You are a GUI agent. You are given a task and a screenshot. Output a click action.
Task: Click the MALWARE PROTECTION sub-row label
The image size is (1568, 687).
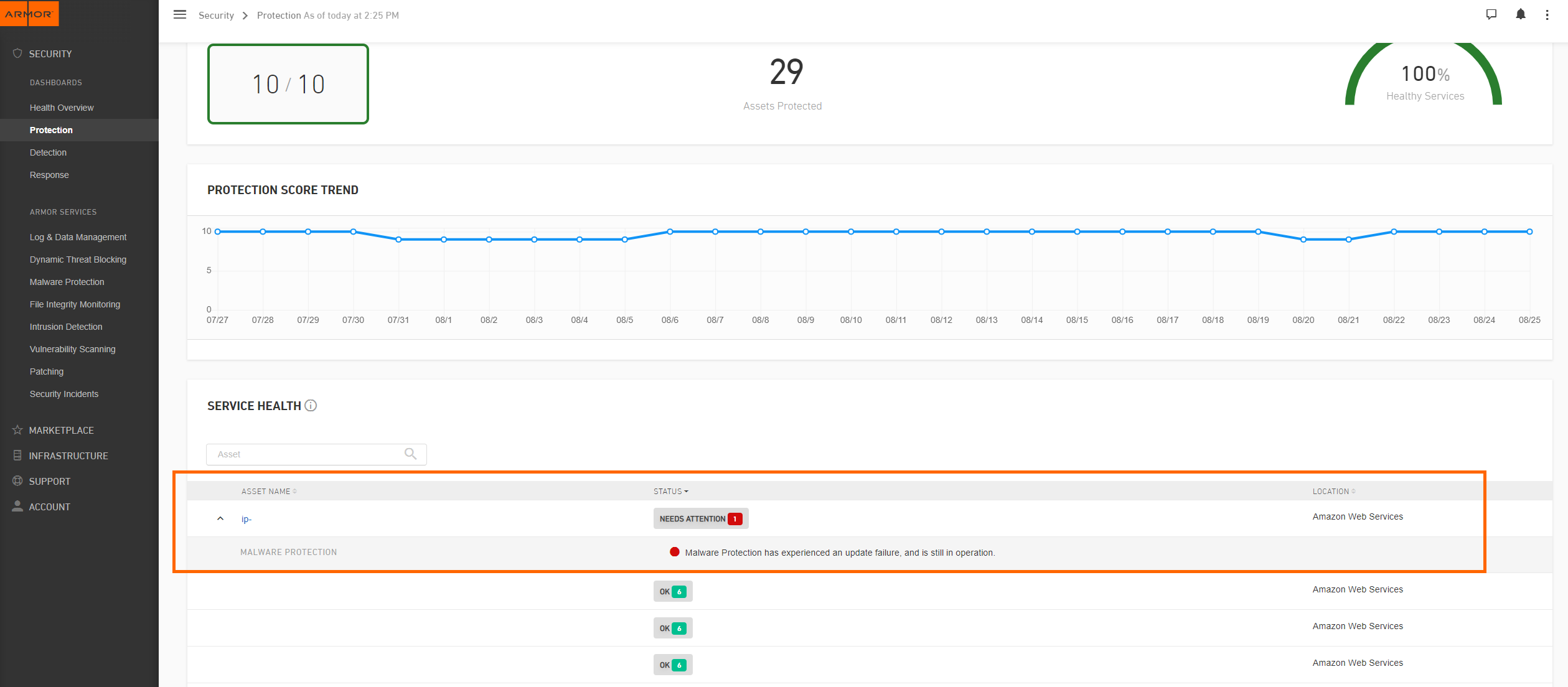tap(288, 552)
